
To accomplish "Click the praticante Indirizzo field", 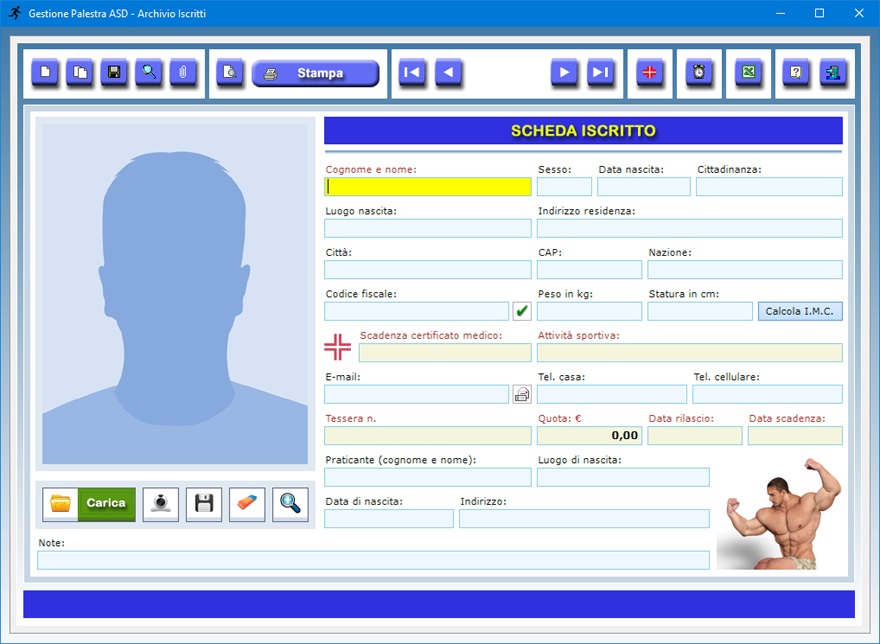I will coord(584,519).
